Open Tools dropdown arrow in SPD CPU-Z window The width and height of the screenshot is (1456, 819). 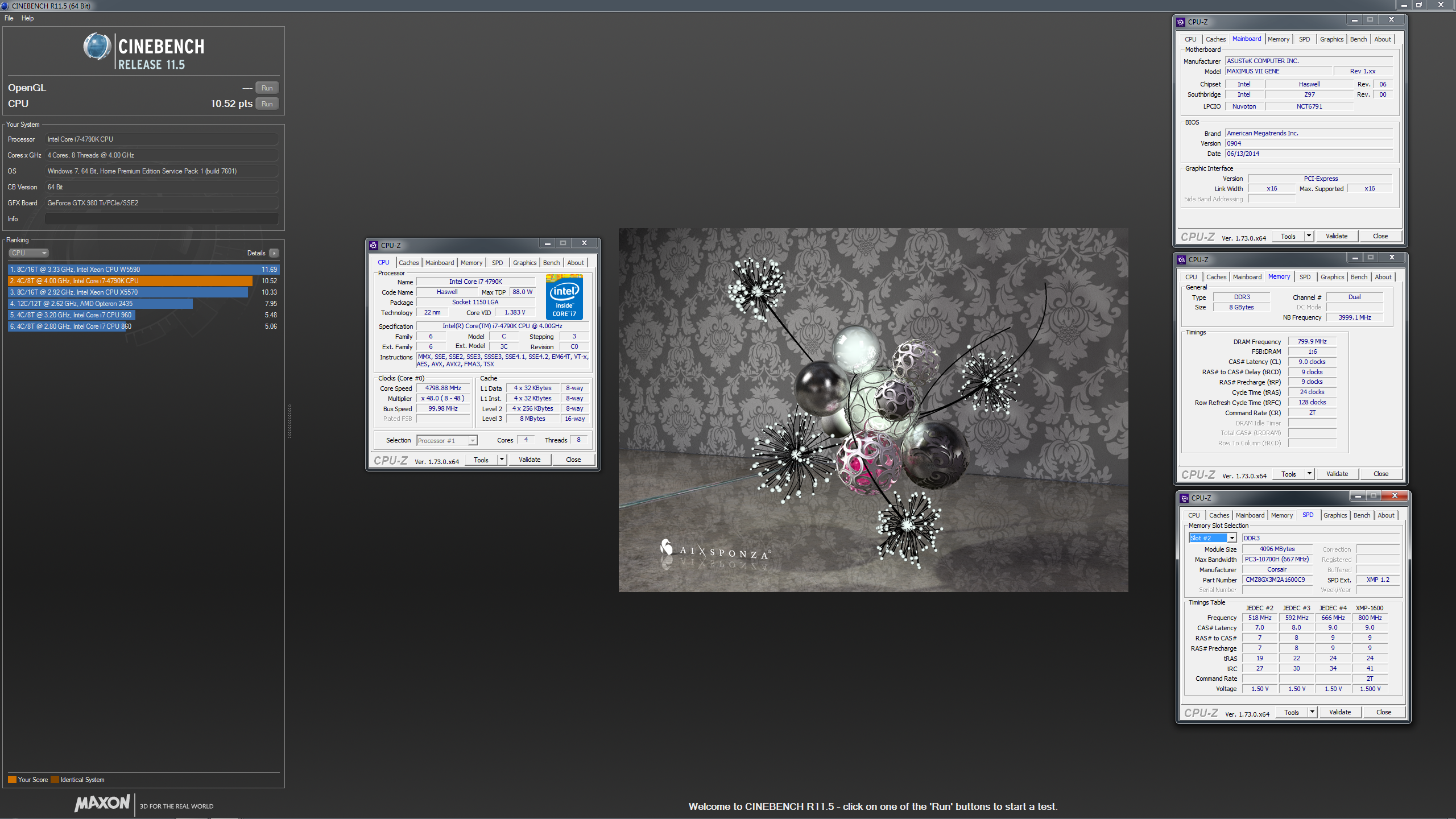coord(1312,712)
